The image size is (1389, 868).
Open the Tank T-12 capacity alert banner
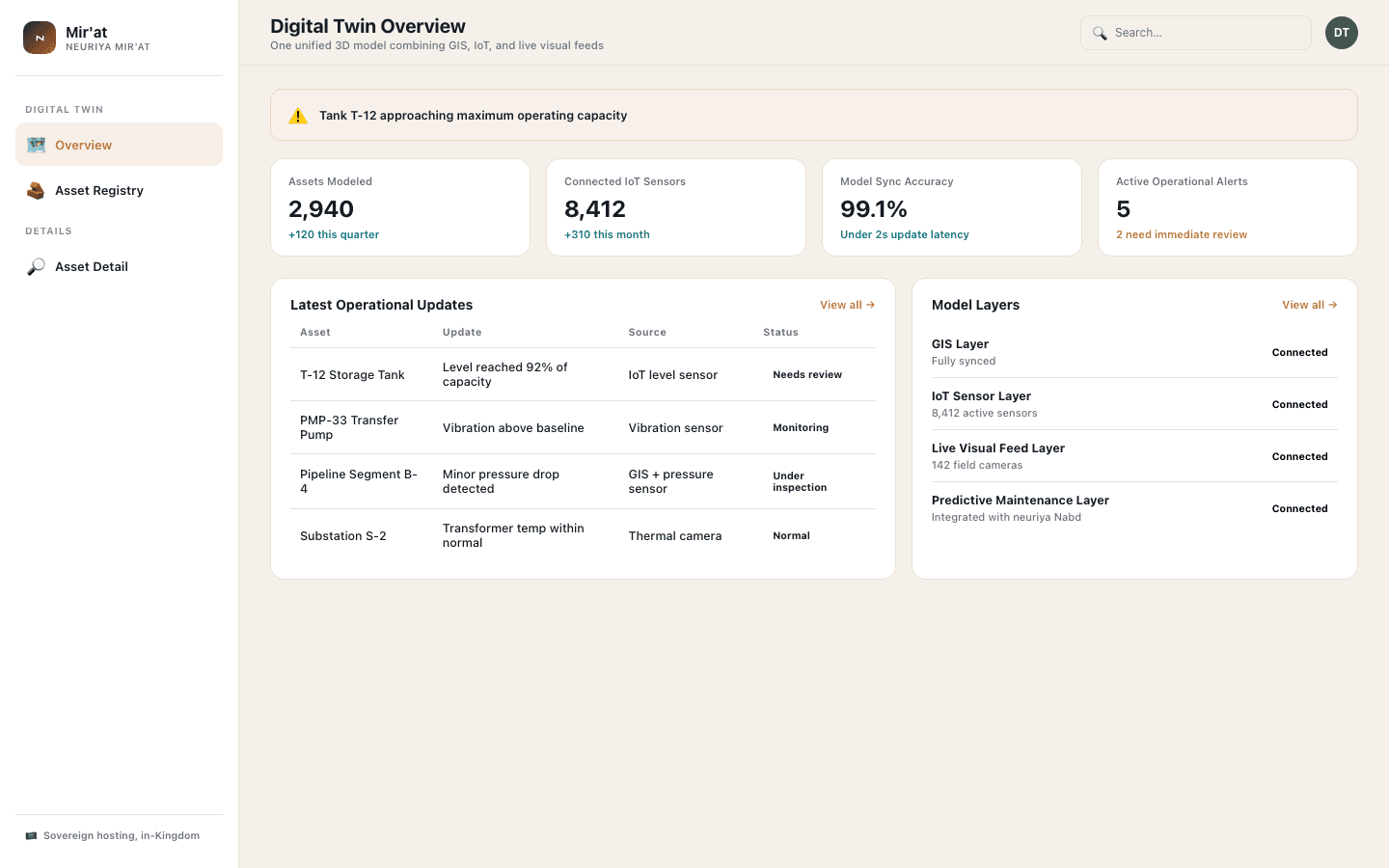tap(814, 115)
